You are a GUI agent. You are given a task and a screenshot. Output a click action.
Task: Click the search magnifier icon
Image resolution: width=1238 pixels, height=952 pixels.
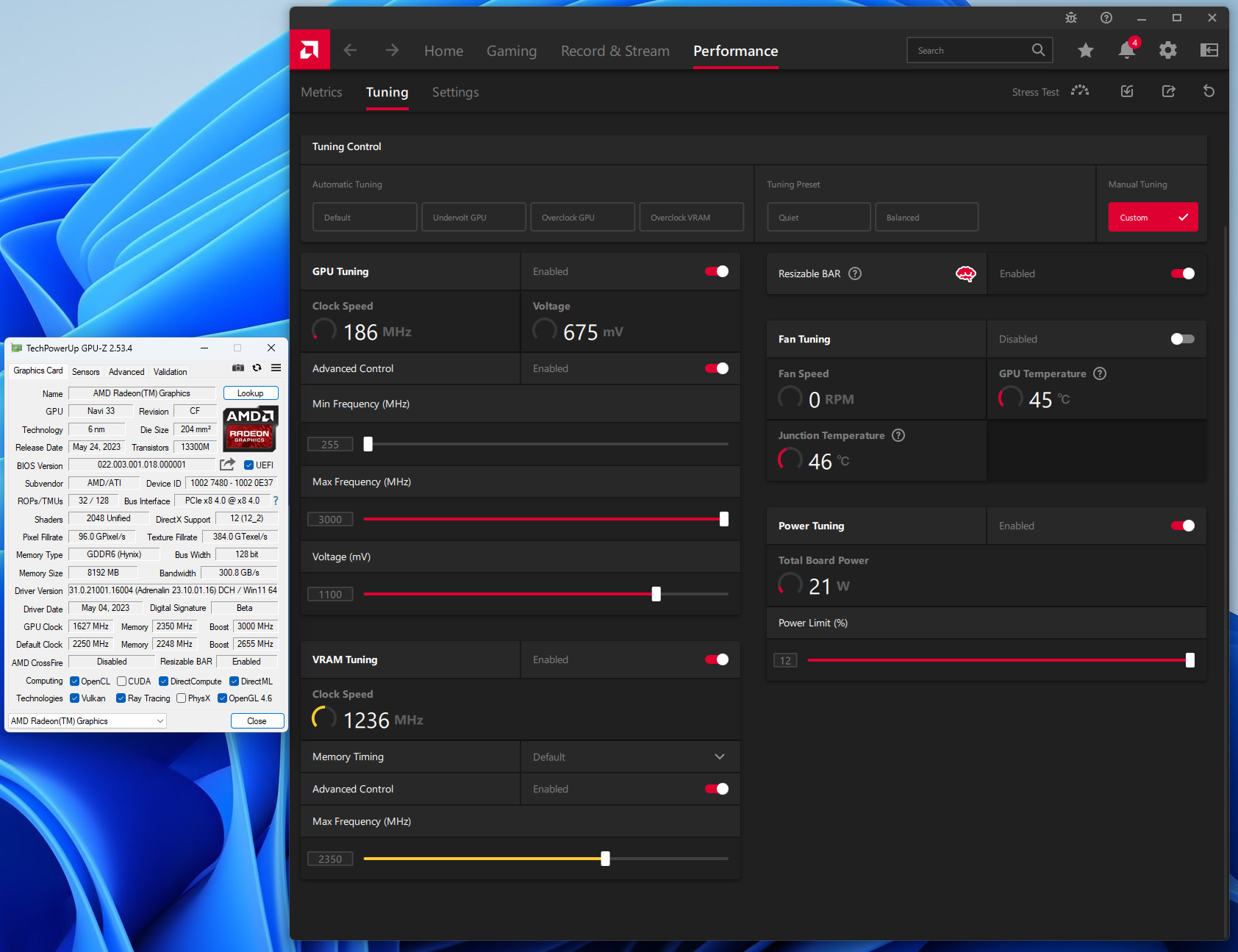point(1038,50)
